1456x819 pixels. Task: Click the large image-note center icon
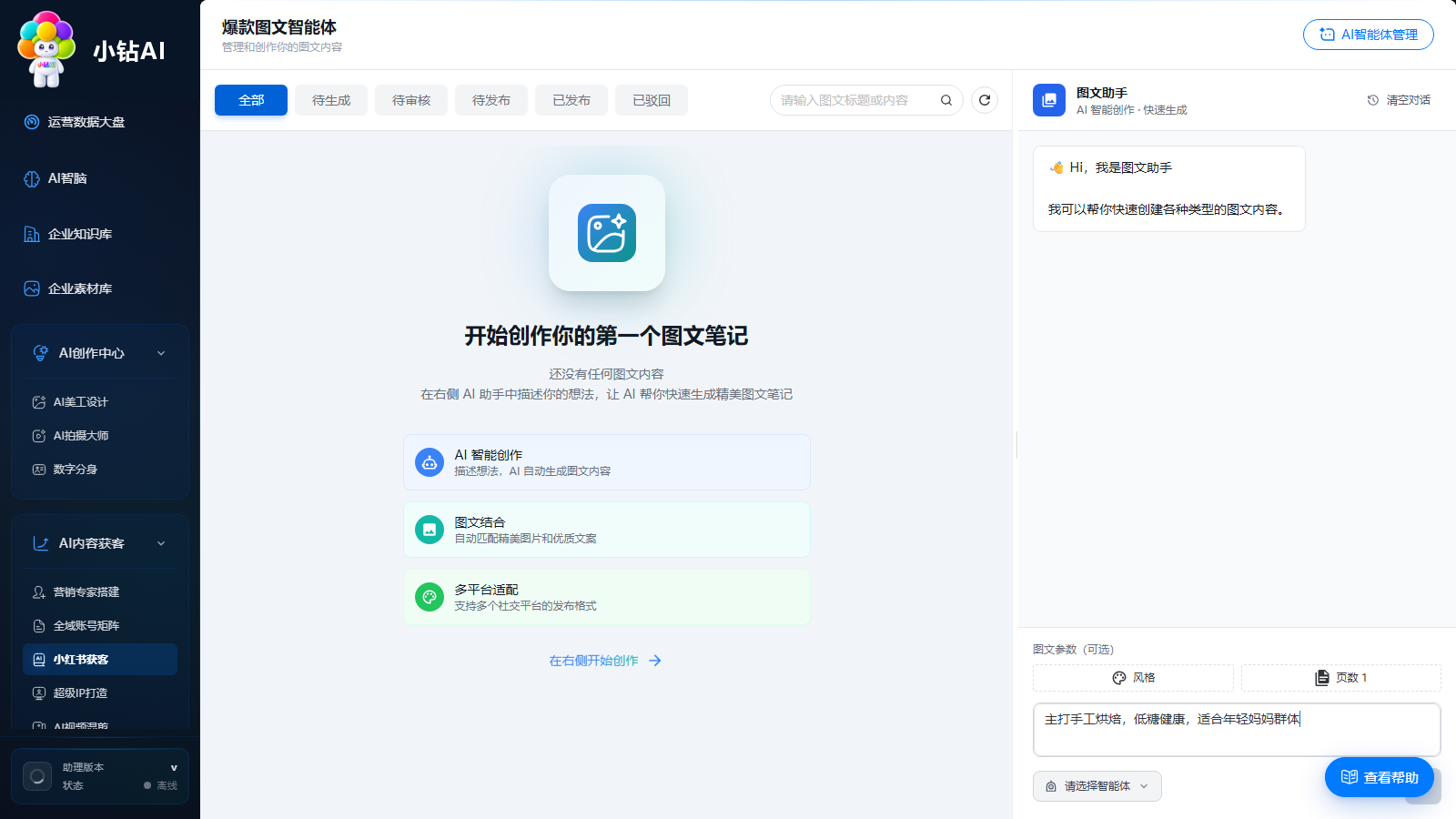point(607,233)
